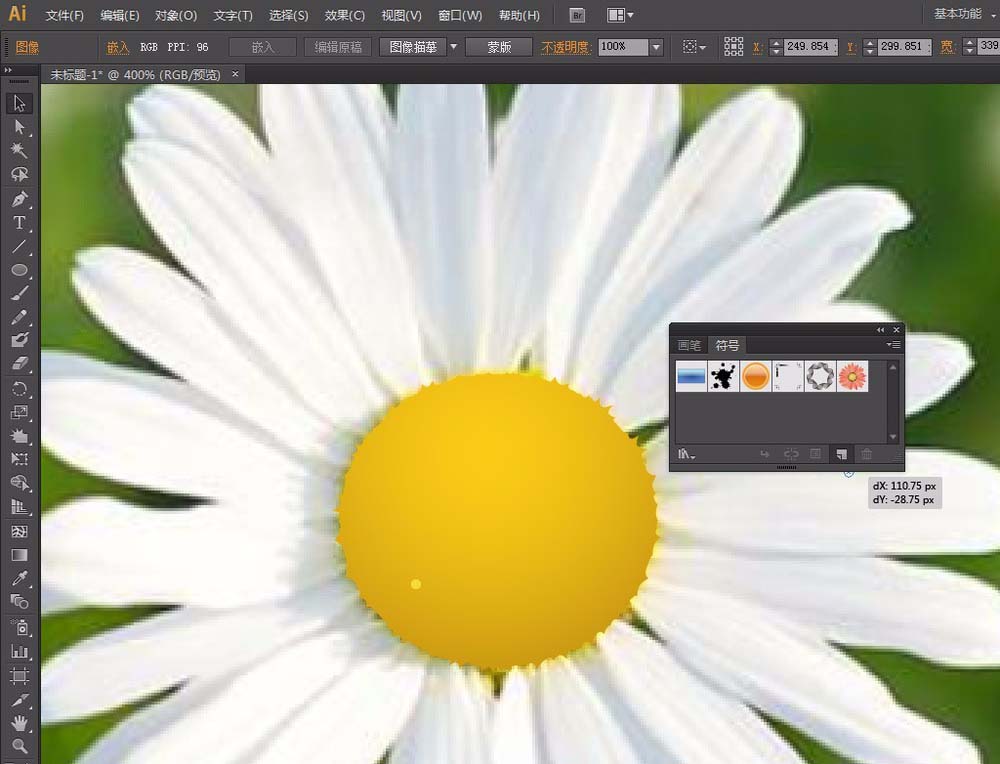Select the Rotate tool
The height and width of the screenshot is (764, 1000).
pyautogui.click(x=19, y=388)
